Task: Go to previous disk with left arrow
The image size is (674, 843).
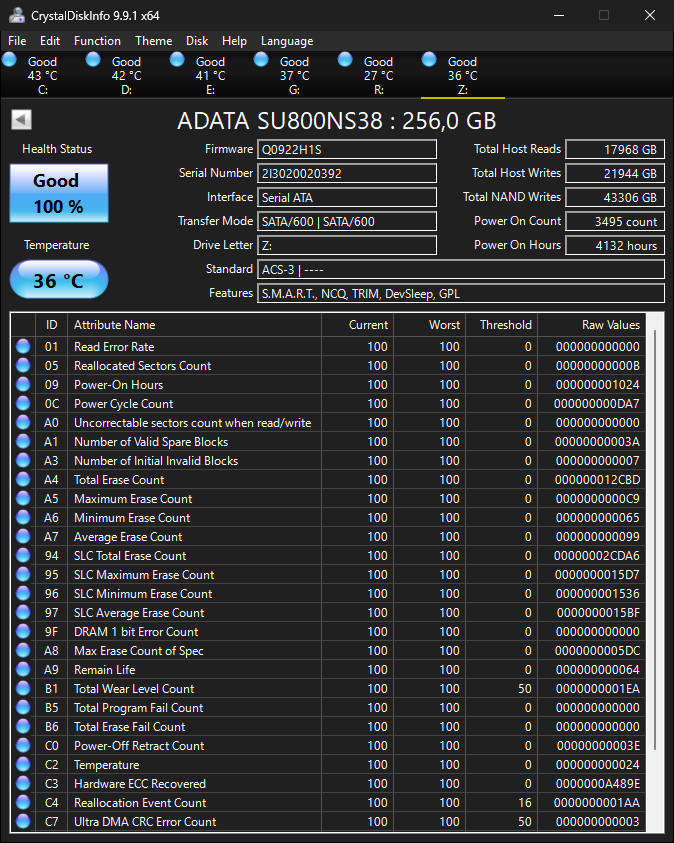Action: tap(21, 120)
